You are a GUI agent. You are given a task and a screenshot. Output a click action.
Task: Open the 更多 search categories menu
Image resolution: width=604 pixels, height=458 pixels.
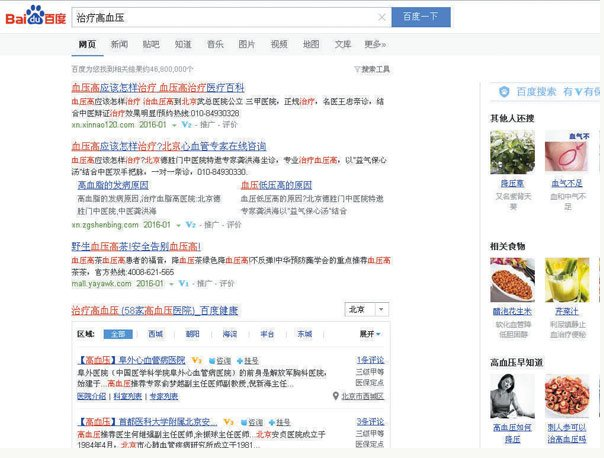(374, 44)
